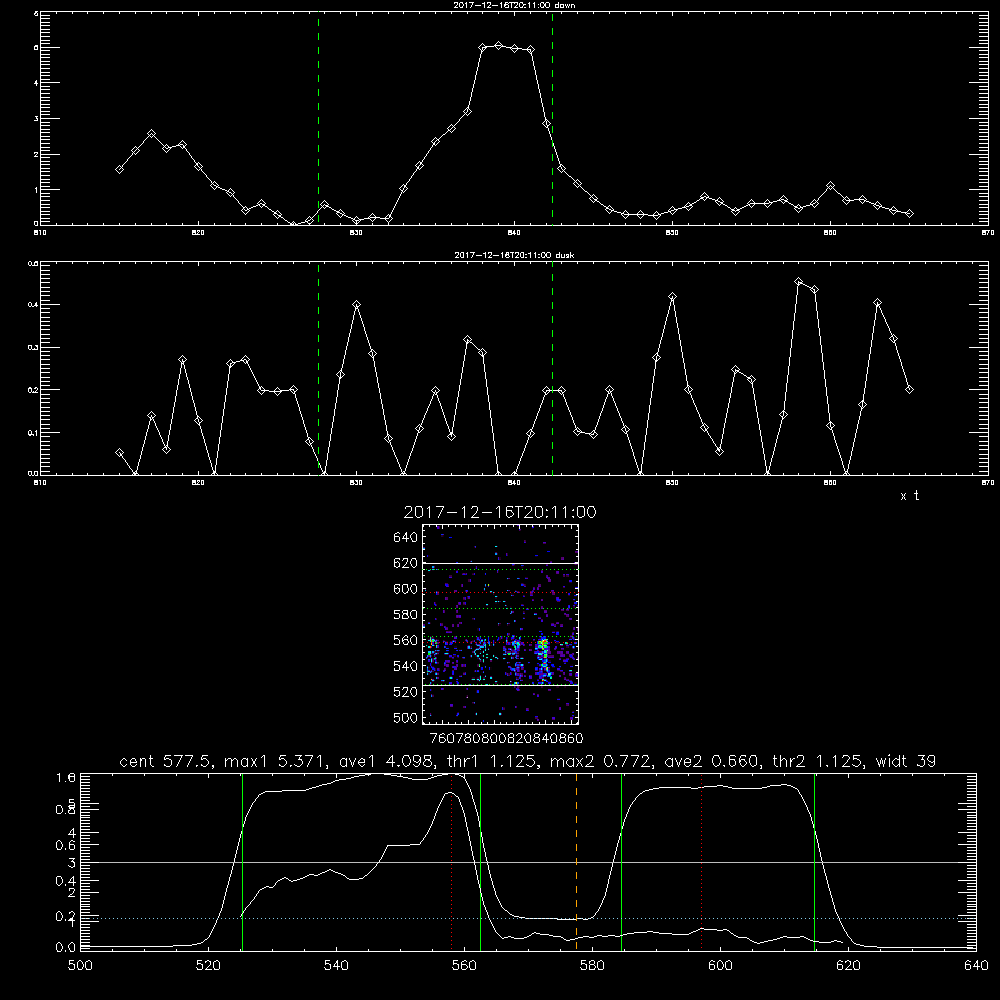Click the 'ave2 0.660' statistic text
This screenshot has width=1000, height=1000.
712,761
